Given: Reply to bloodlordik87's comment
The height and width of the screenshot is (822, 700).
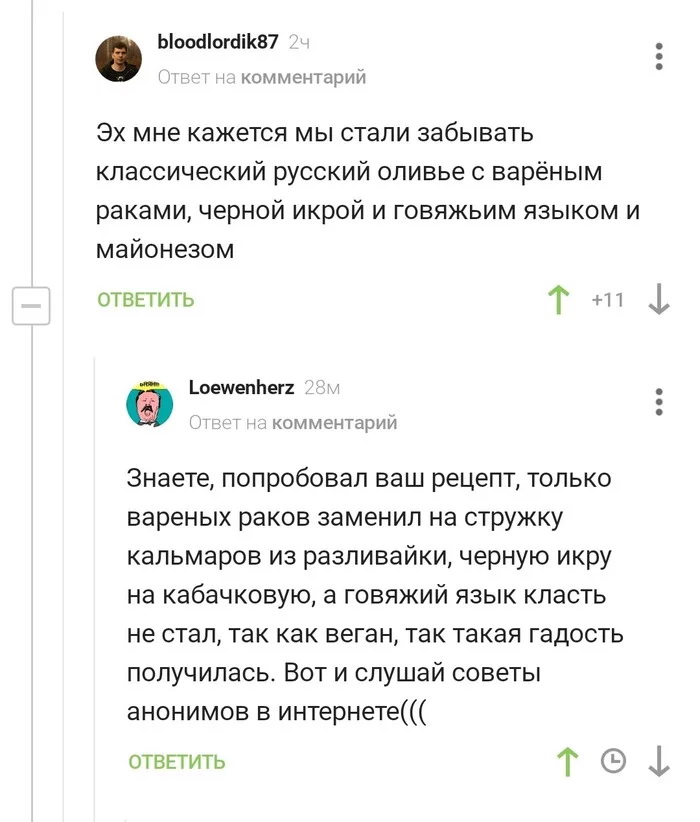Looking at the screenshot, I should 146,300.
